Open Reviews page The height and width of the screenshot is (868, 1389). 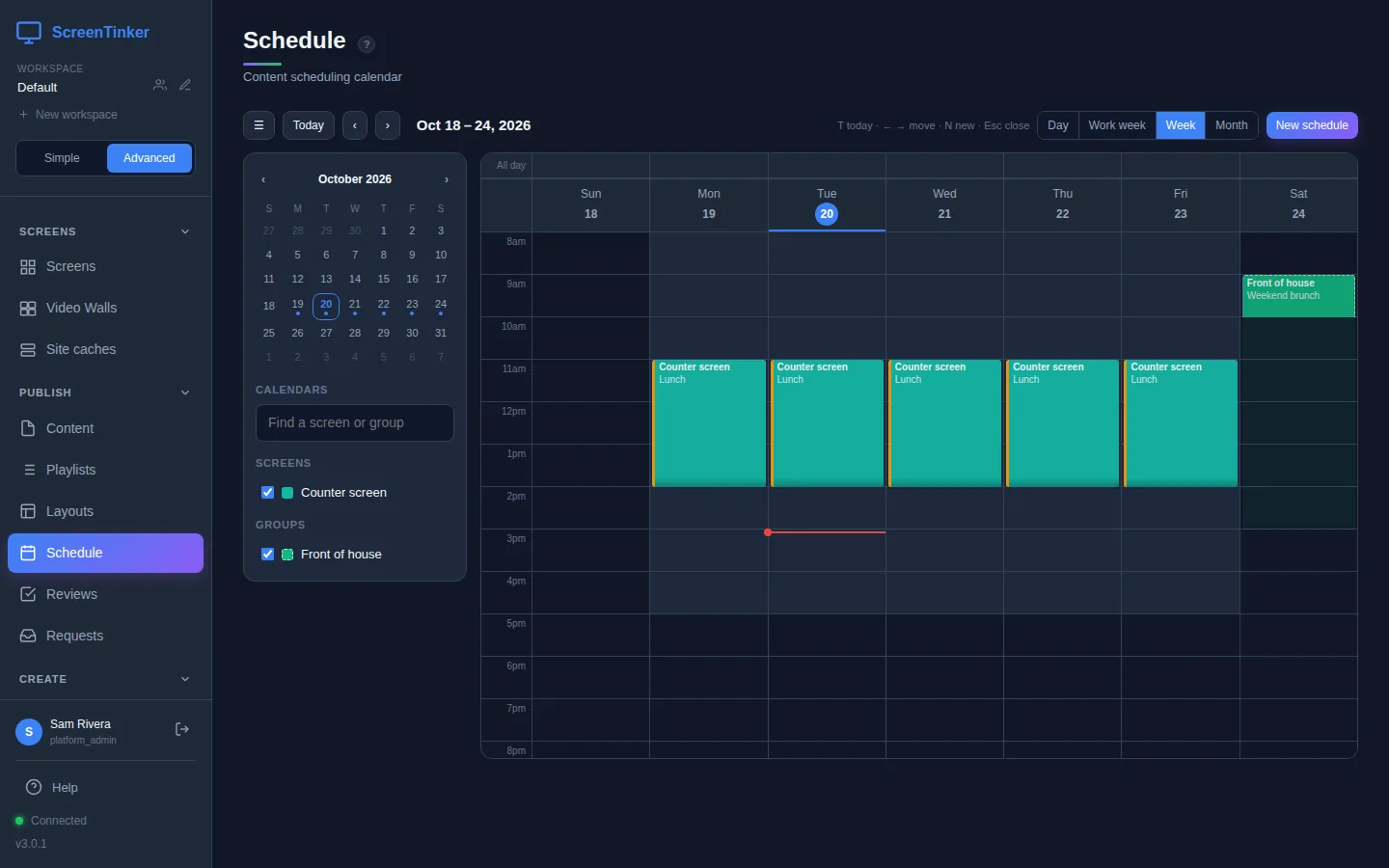click(106, 594)
